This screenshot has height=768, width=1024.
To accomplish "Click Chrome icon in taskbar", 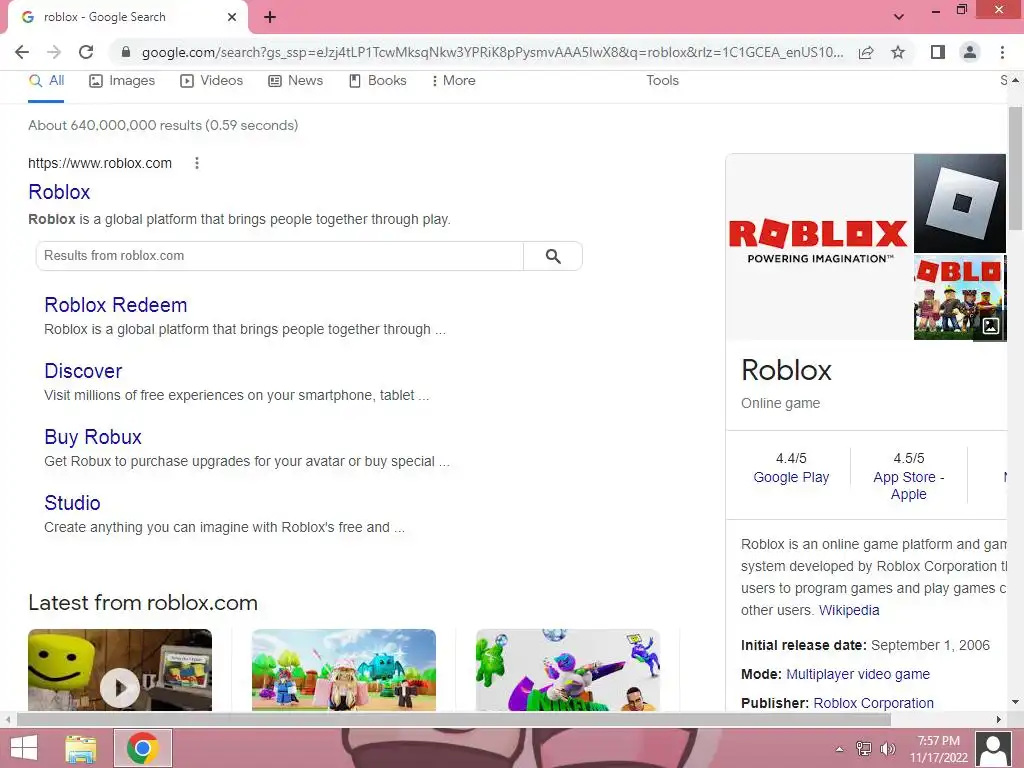I will [143, 748].
